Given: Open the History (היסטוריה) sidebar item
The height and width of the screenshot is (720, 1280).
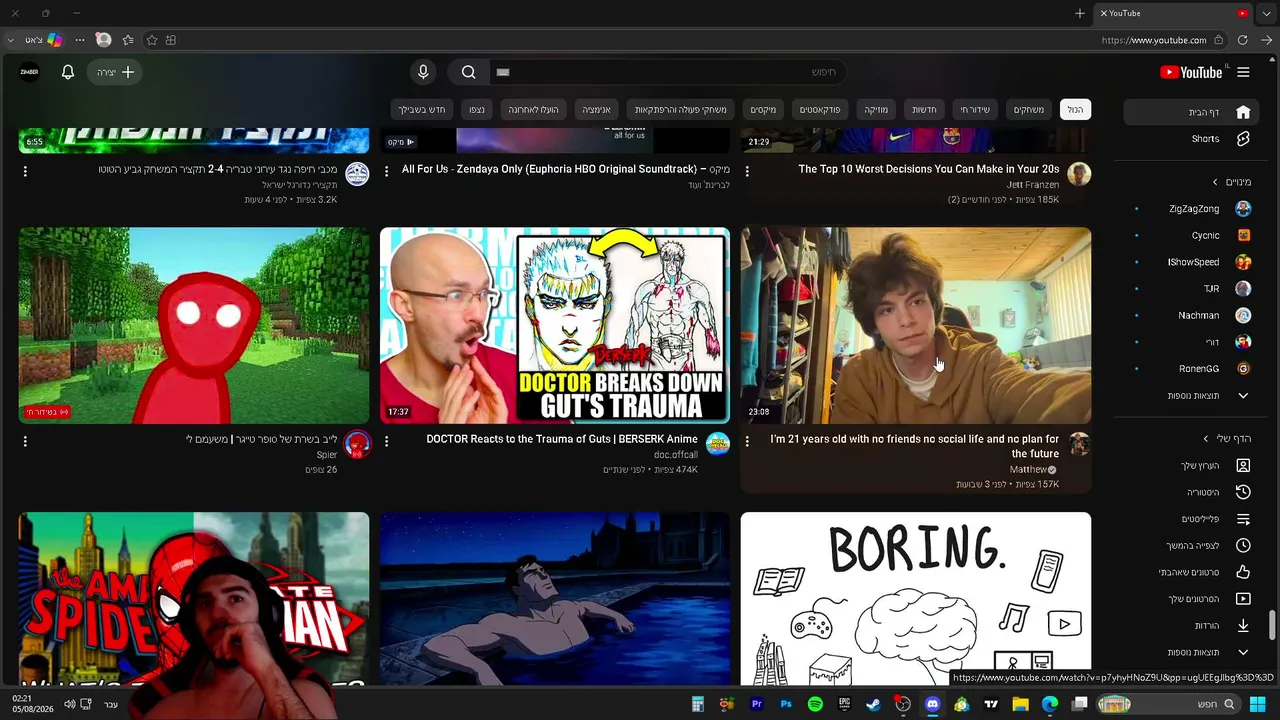Looking at the screenshot, I should pos(1192,492).
